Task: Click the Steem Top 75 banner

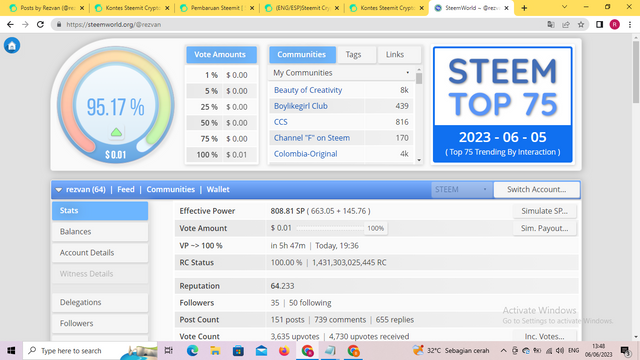Action: (502, 104)
